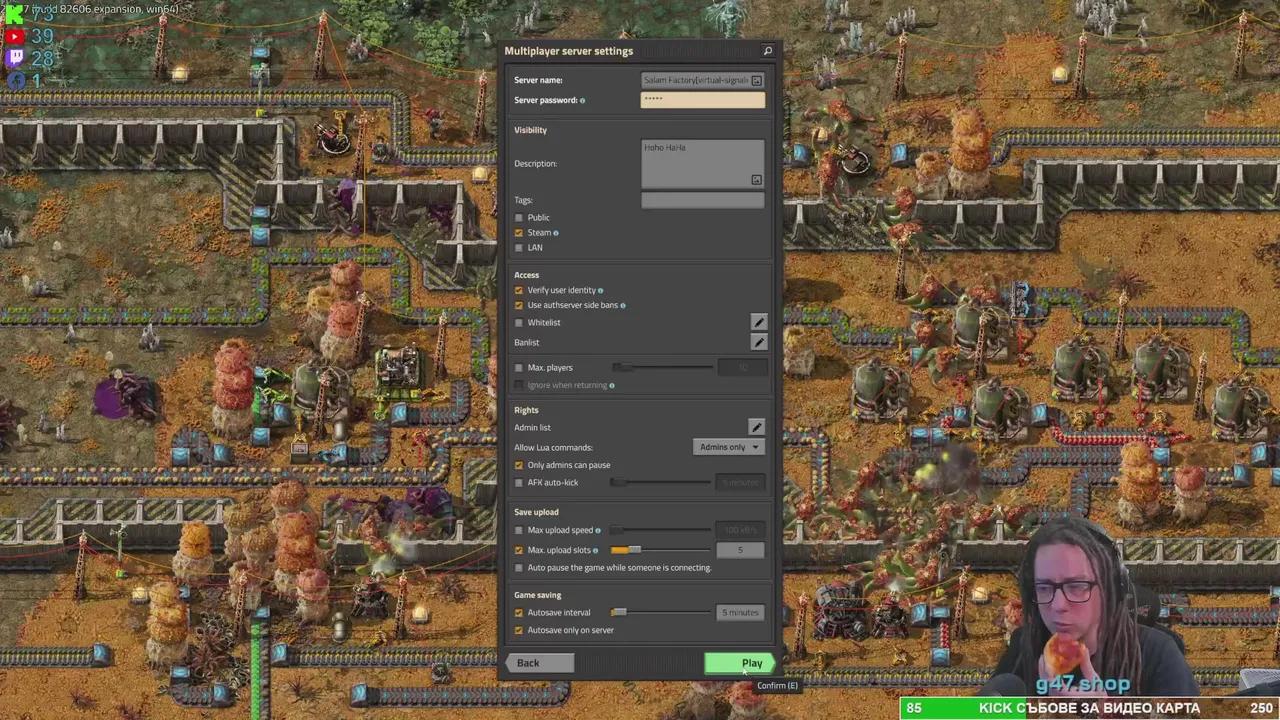Enable AFK auto-kick checkbox
This screenshot has height=720, width=1280.
[x=519, y=482]
